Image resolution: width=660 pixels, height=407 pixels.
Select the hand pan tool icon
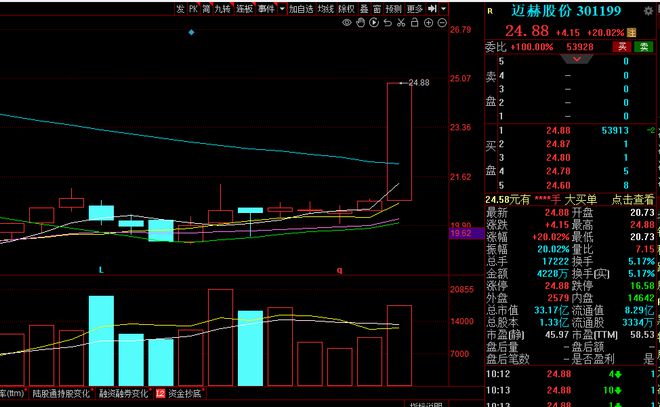(360, 23)
